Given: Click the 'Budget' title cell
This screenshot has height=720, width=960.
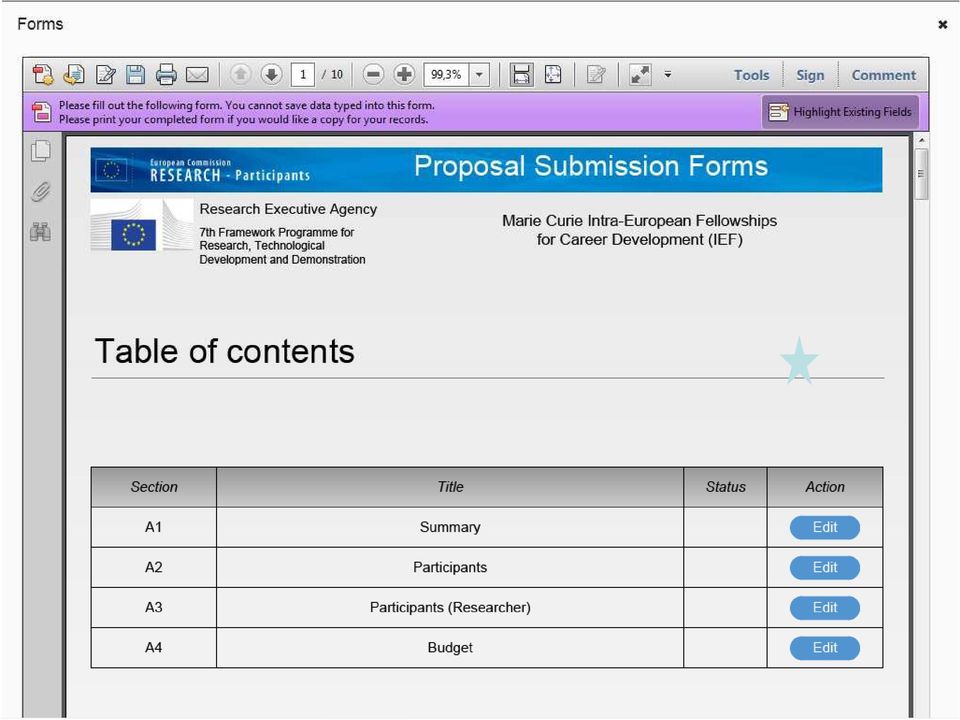Looking at the screenshot, I should coord(450,648).
